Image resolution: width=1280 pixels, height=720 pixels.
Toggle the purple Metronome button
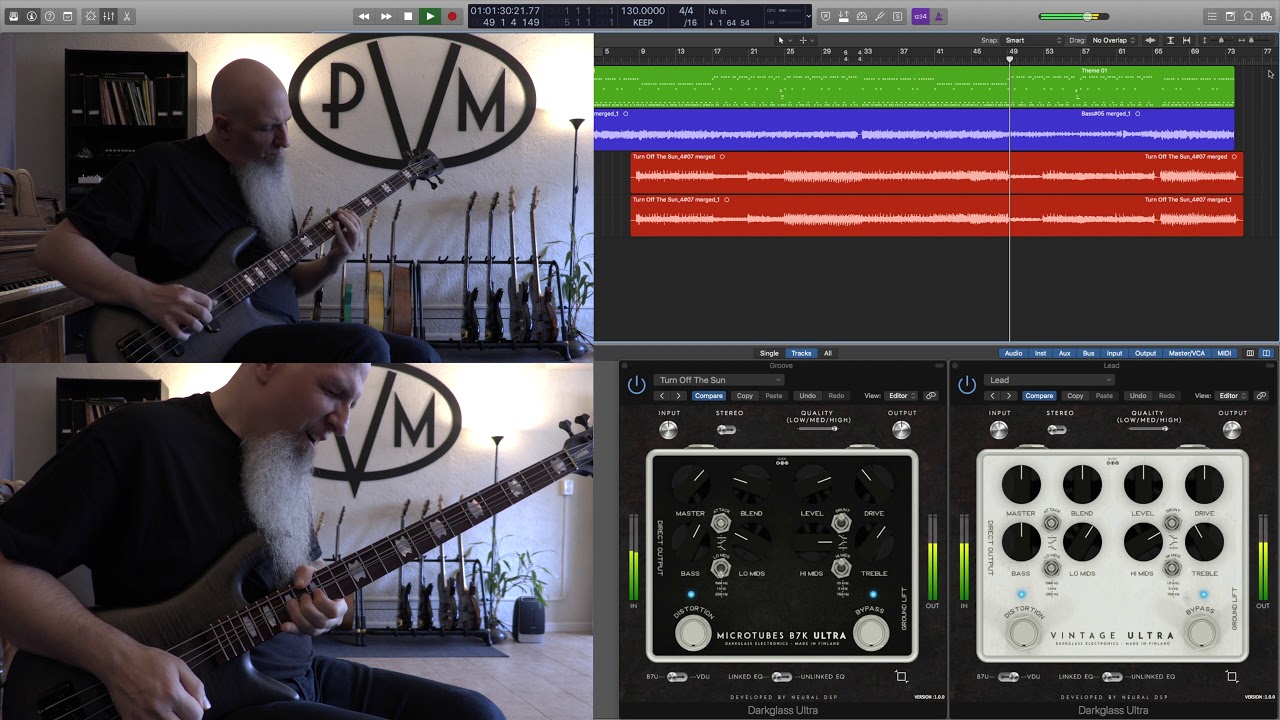938,16
